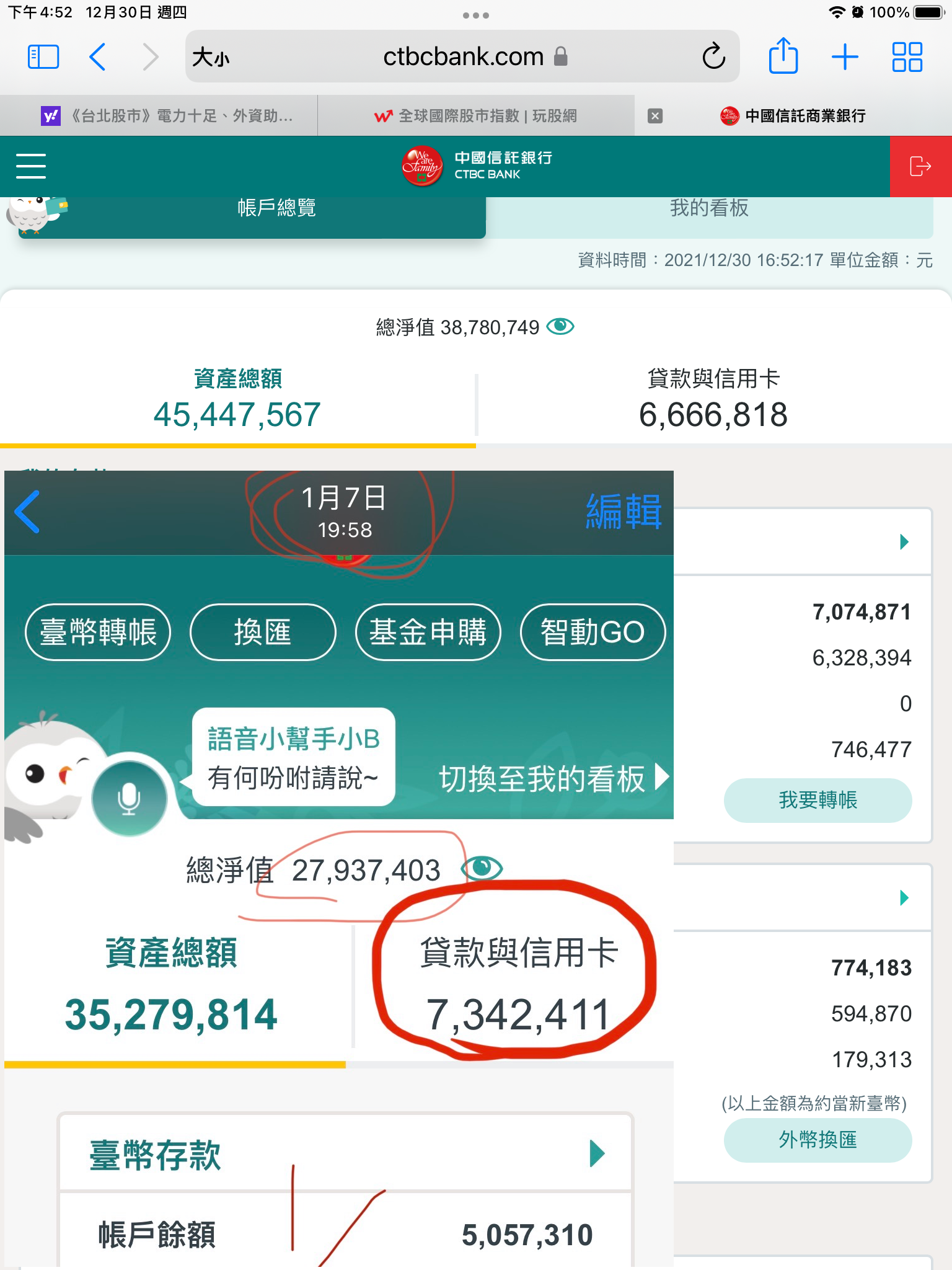This screenshot has height=1270, width=952.
Task: Open the 基金申購 shortcut
Action: (428, 633)
